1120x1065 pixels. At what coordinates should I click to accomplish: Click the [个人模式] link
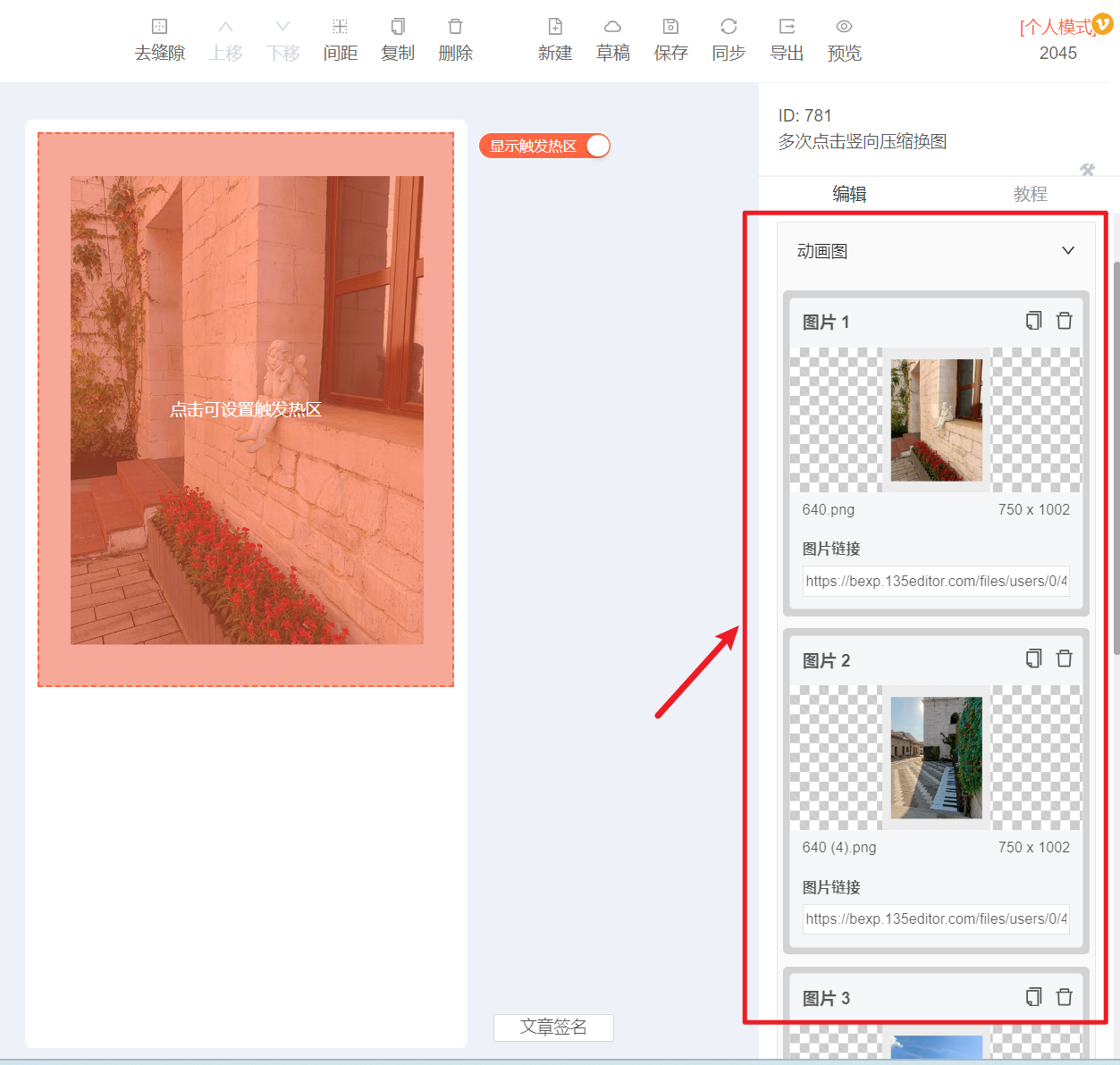1057,28
